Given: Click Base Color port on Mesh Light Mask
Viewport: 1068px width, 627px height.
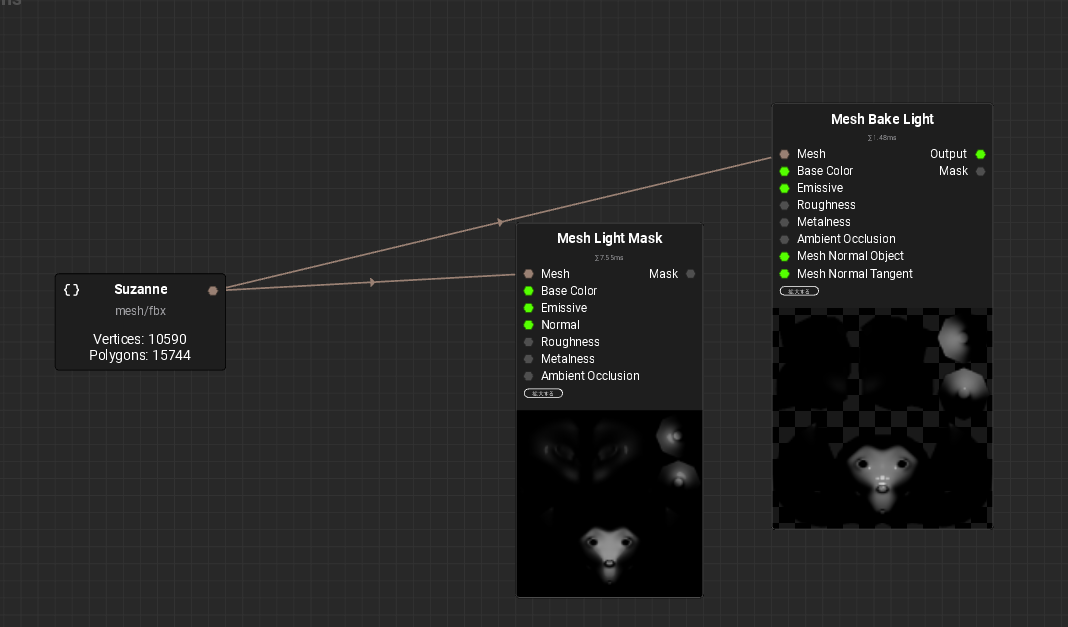Looking at the screenshot, I should (x=528, y=291).
